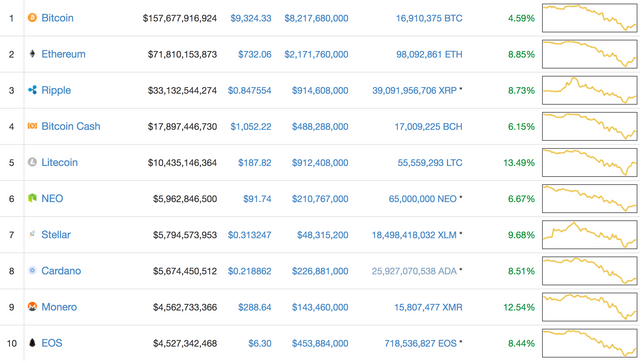
Task: Open the Litecoin name link
Action: [x=60, y=162]
